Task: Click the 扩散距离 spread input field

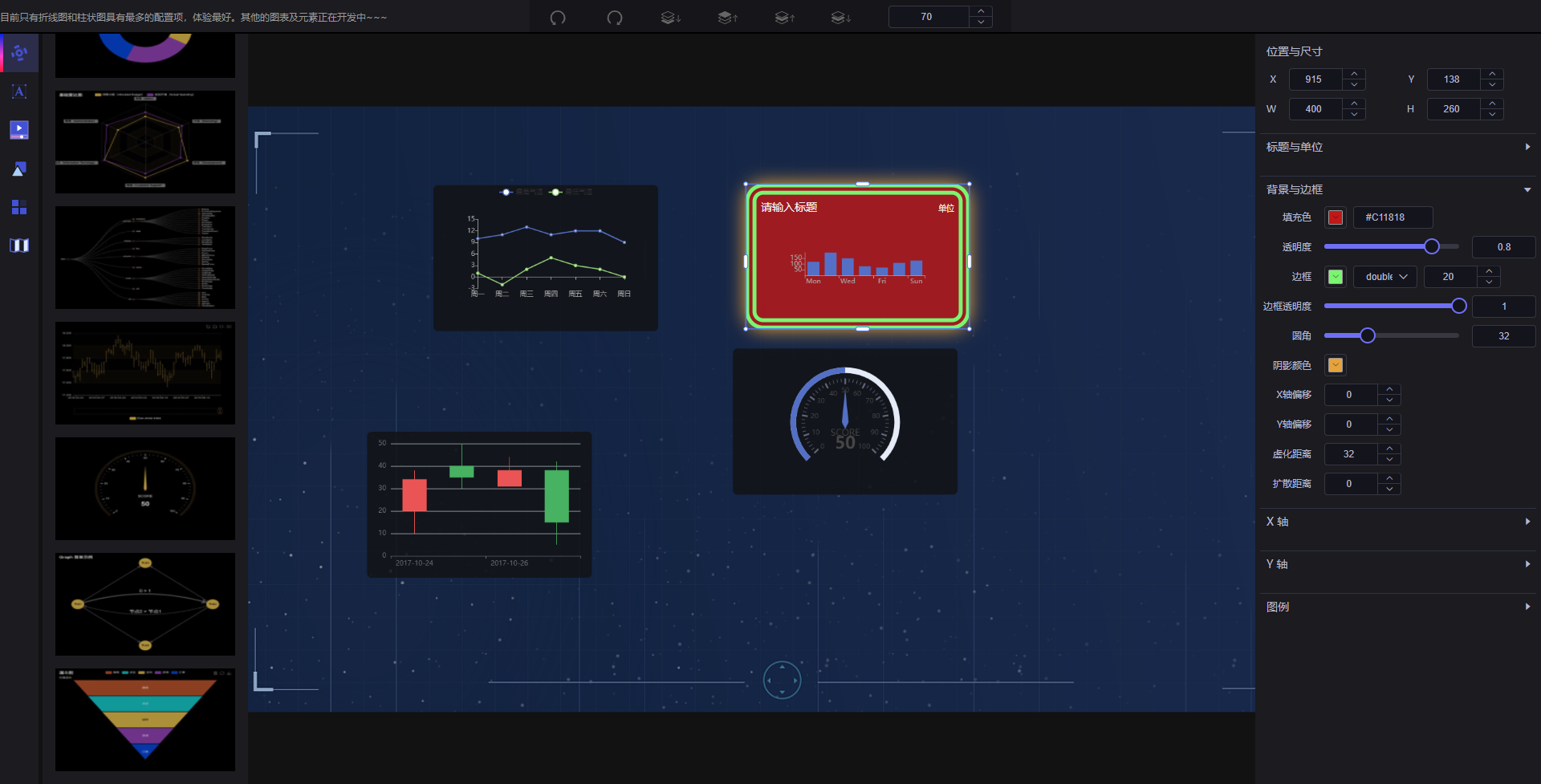Action: 1351,484
